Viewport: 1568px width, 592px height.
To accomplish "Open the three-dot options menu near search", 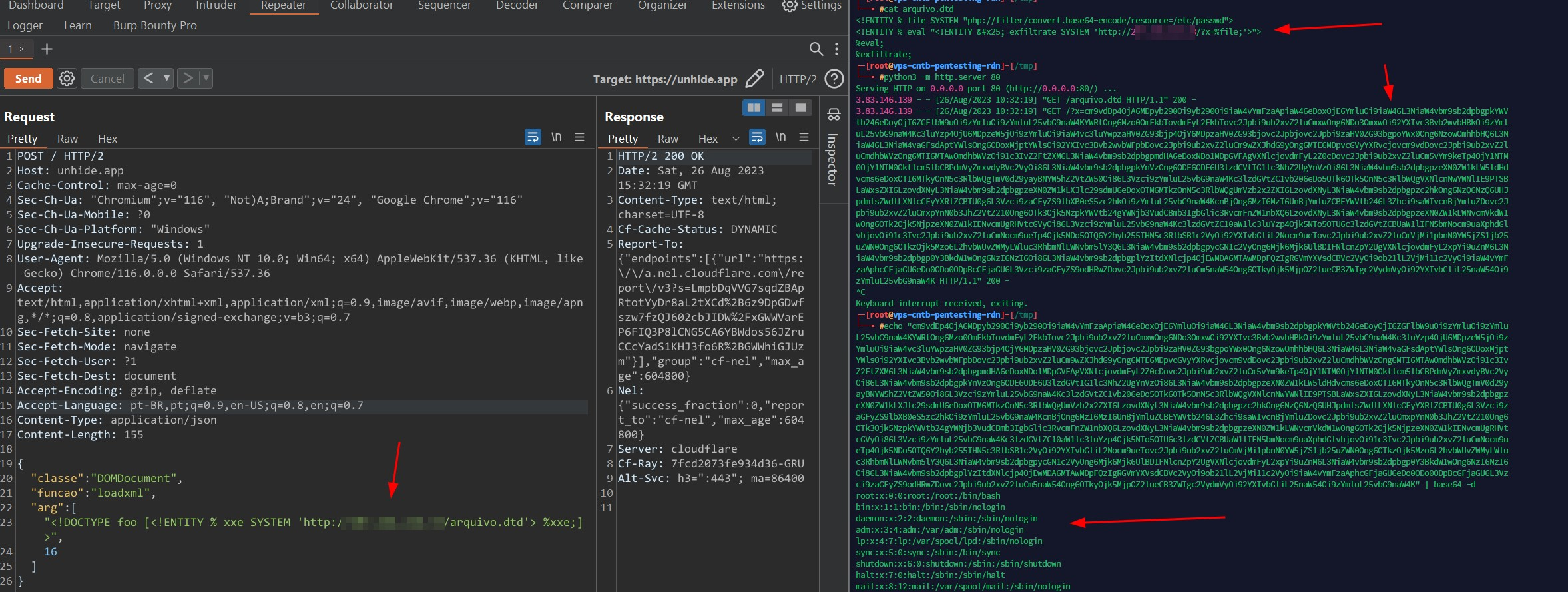I will point(836,49).
